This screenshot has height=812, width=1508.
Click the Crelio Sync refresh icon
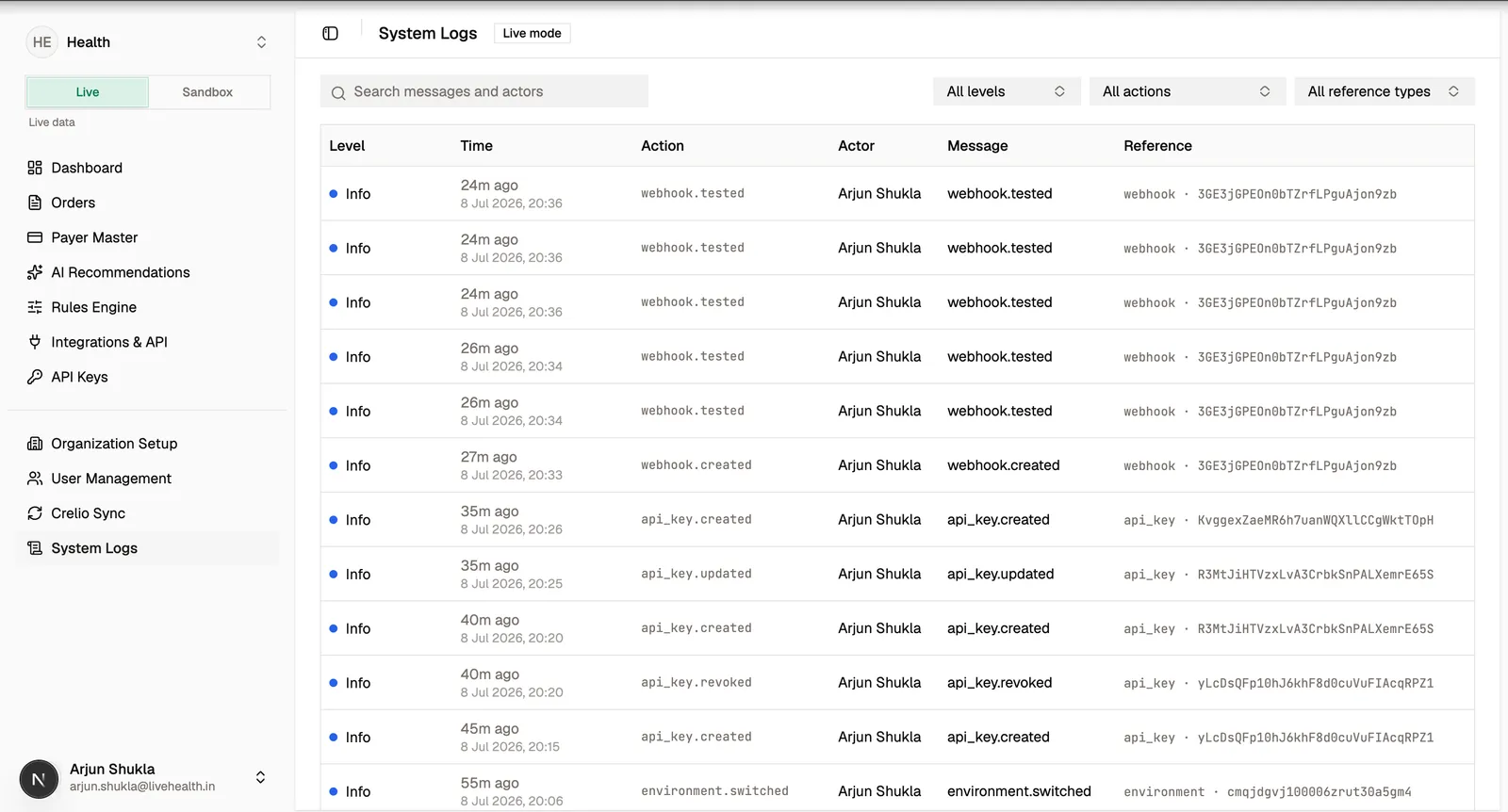click(x=35, y=513)
